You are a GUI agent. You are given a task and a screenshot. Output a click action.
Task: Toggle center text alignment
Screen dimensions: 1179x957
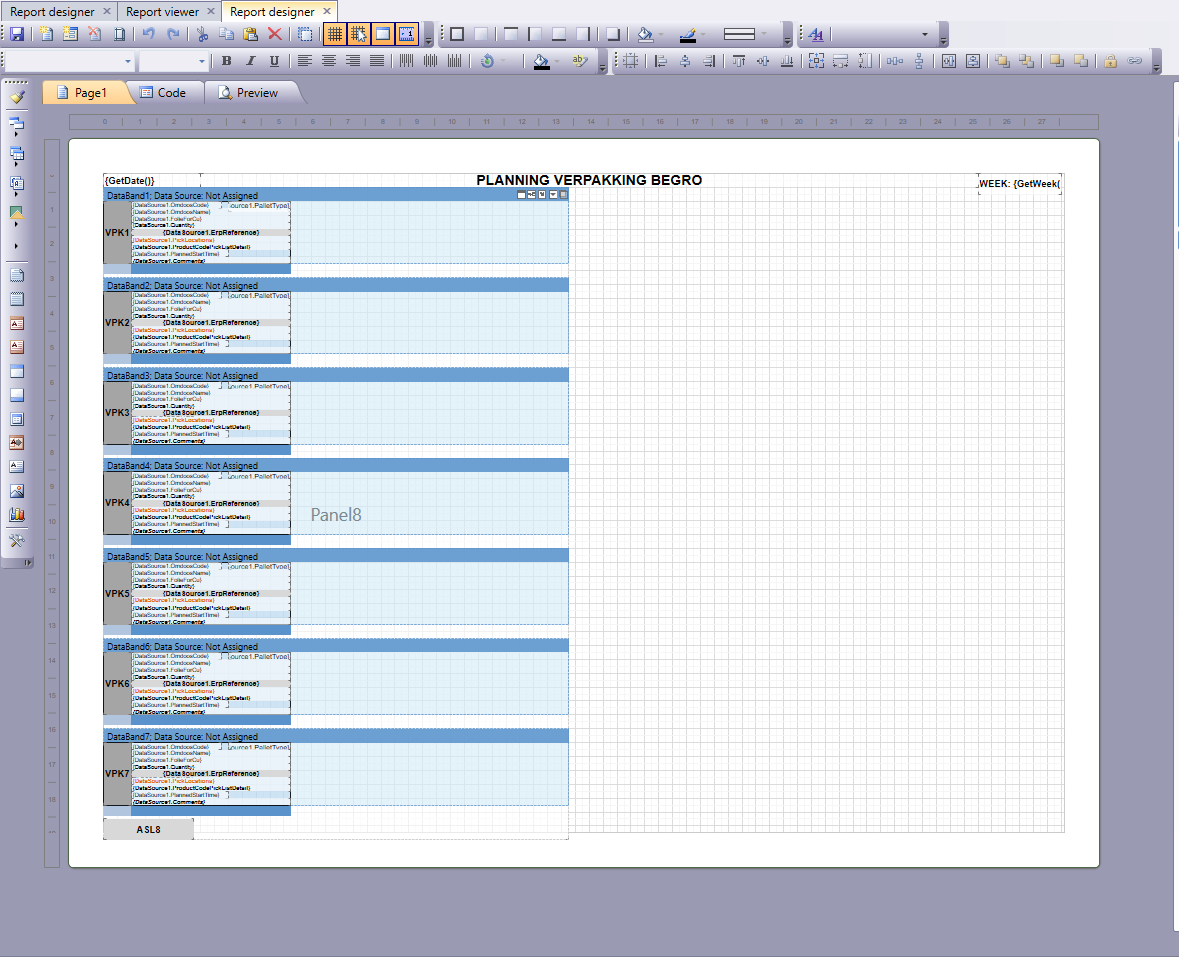(329, 61)
